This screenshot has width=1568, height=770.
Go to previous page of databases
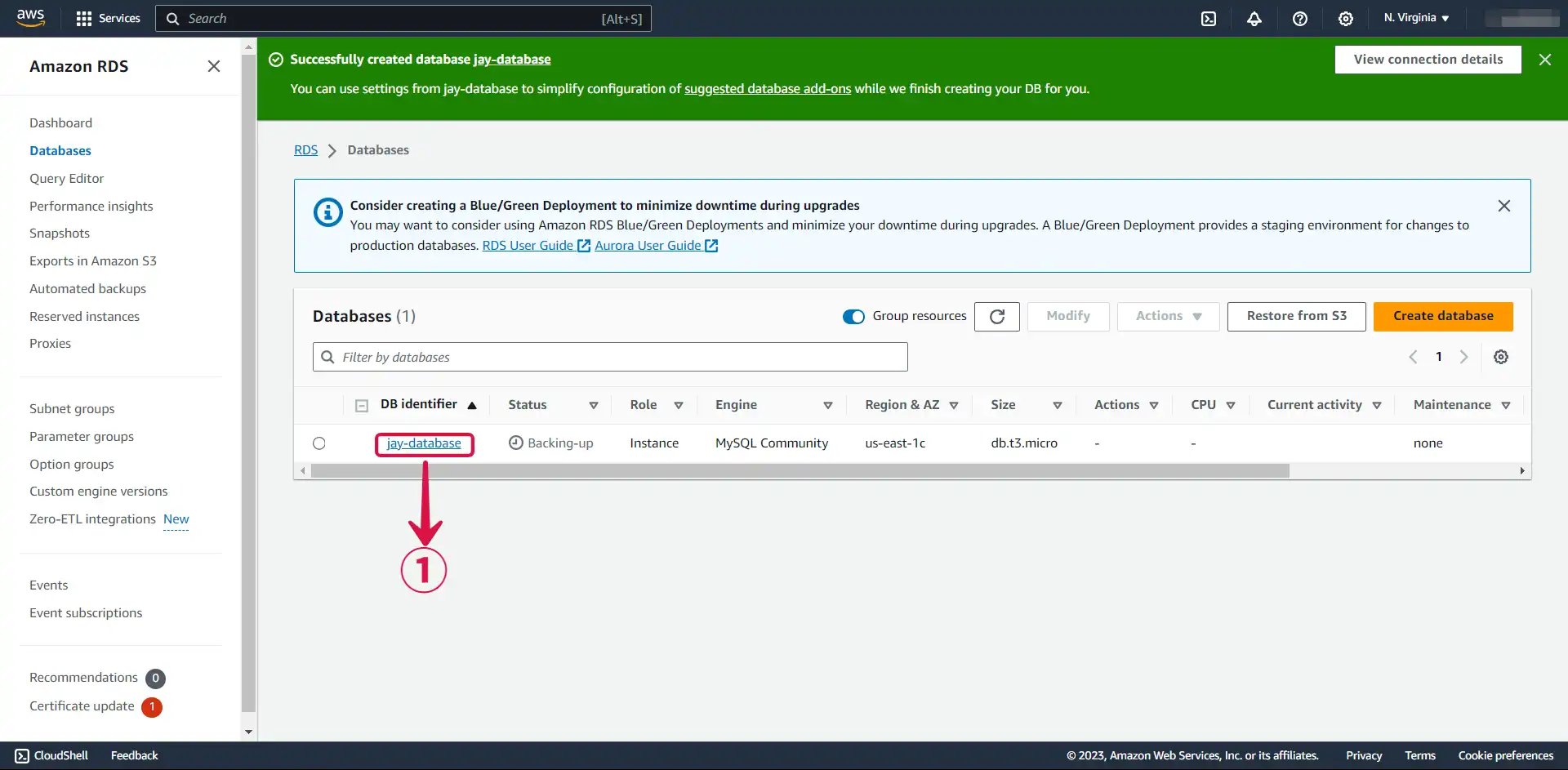[x=1413, y=357]
